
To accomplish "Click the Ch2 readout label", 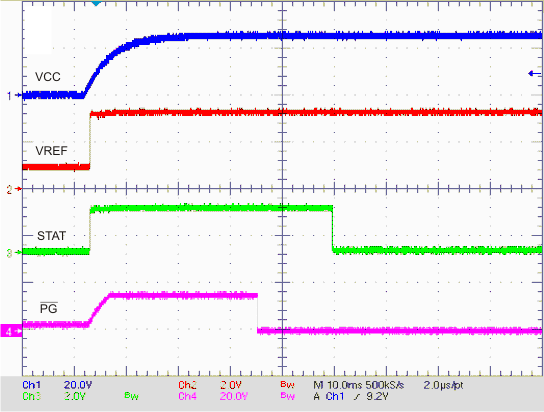I will tap(188, 385).
